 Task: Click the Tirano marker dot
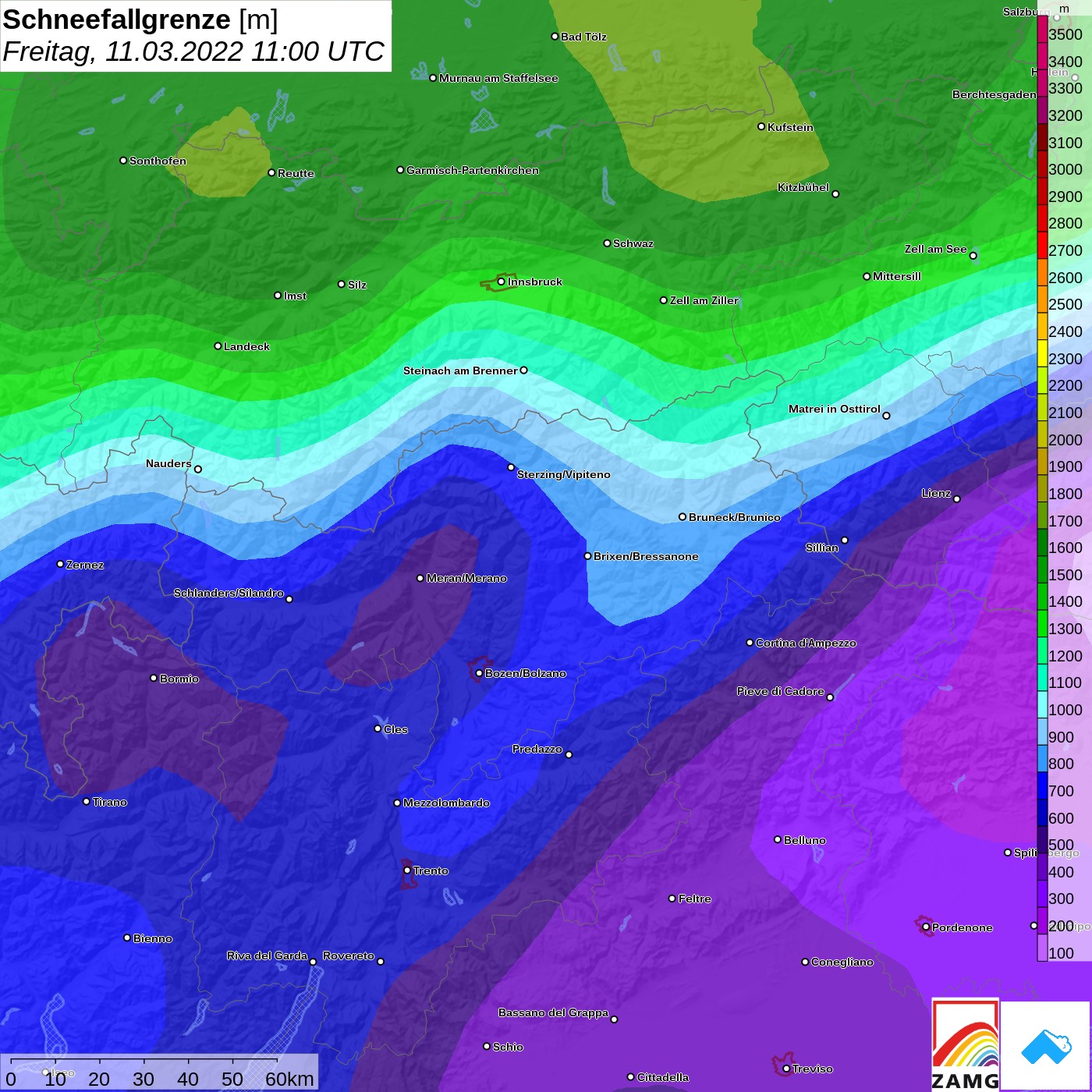click(x=87, y=802)
